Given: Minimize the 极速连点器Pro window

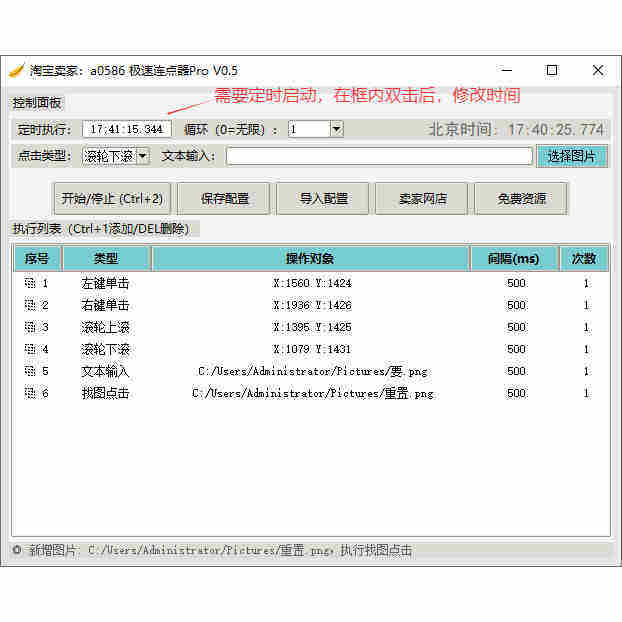Looking at the screenshot, I should (x=507, y=71).
